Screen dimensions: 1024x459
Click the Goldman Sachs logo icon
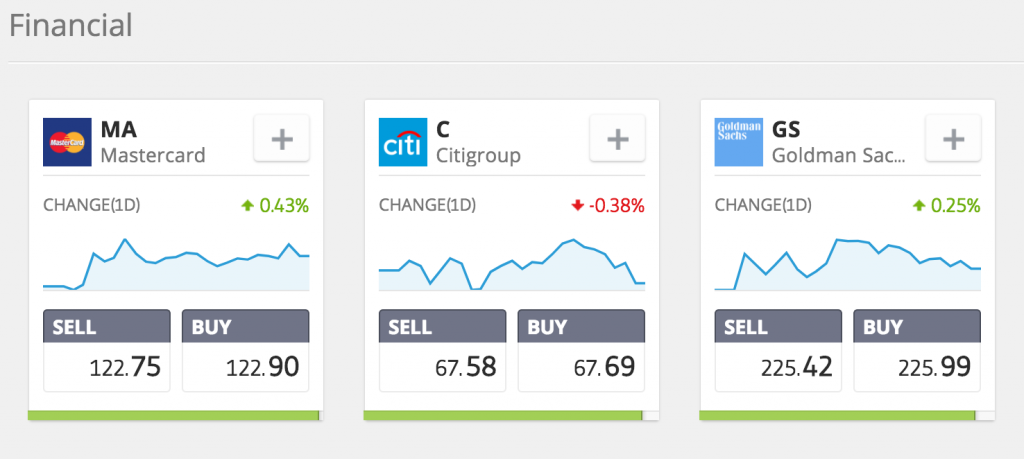pyautogui.click(x=739, y=142)
